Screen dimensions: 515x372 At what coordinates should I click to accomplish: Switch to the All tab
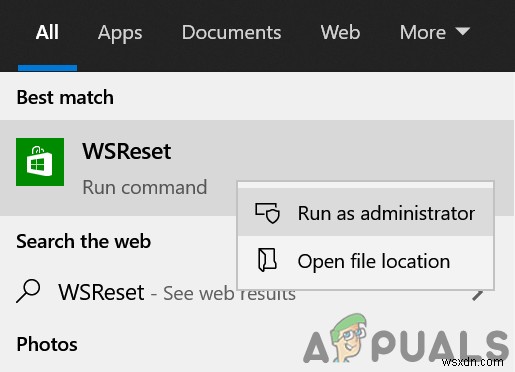47,32
